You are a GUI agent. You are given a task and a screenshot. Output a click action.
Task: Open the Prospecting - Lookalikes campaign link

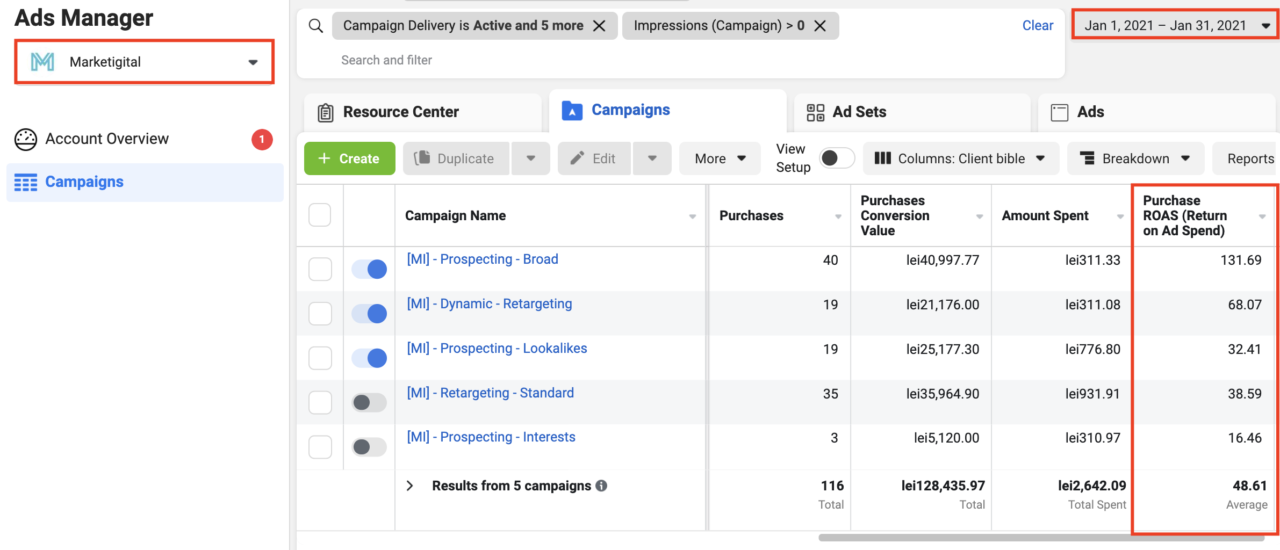(497, 348)
